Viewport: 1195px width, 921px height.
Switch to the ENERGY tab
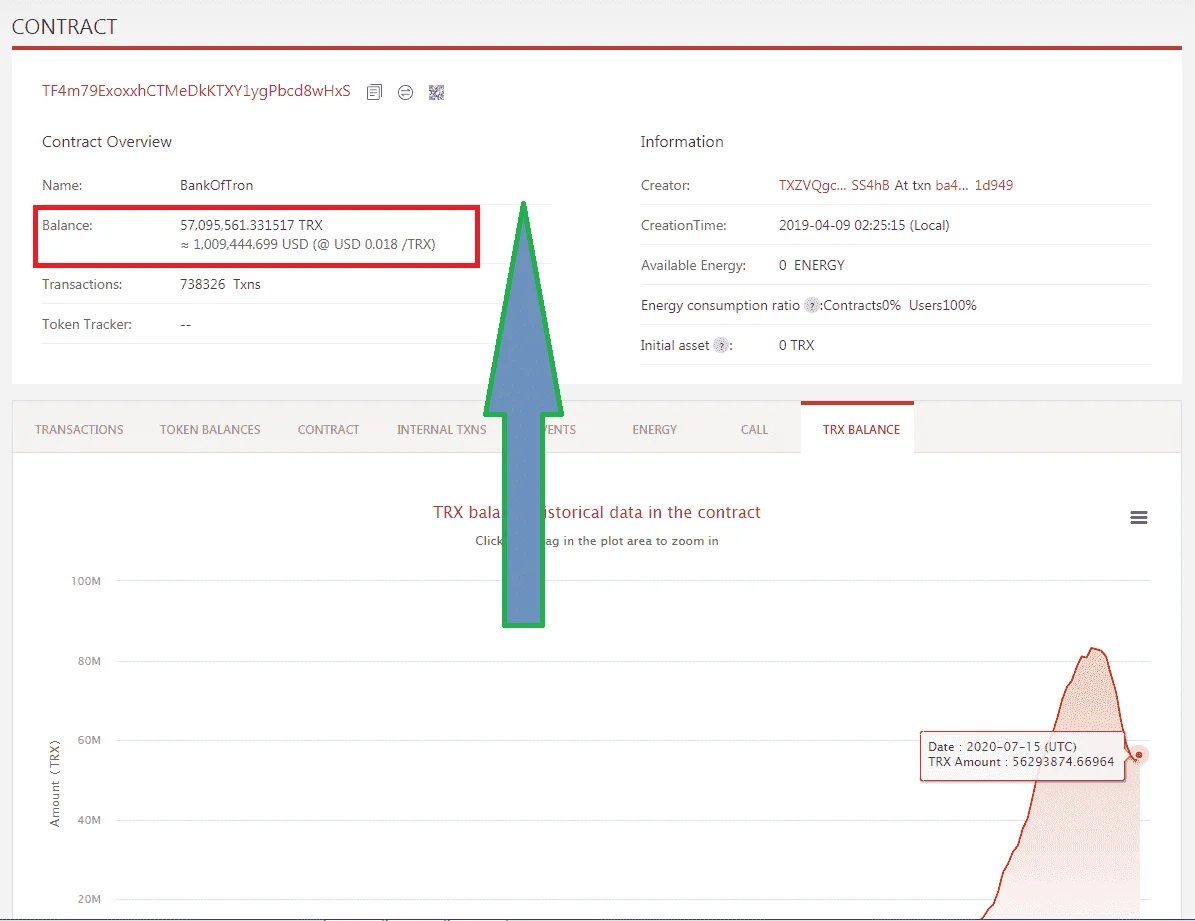[x=655, y=429]
